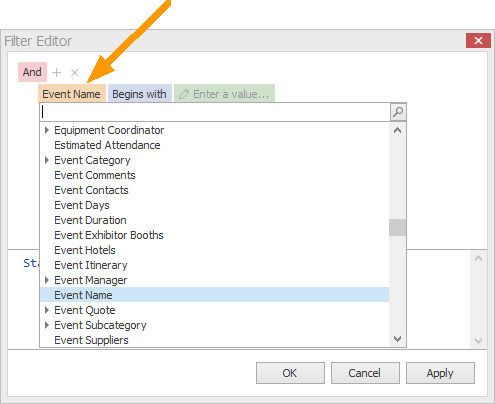
Task: Select Event Category field
Action: [x=214, y=160]
